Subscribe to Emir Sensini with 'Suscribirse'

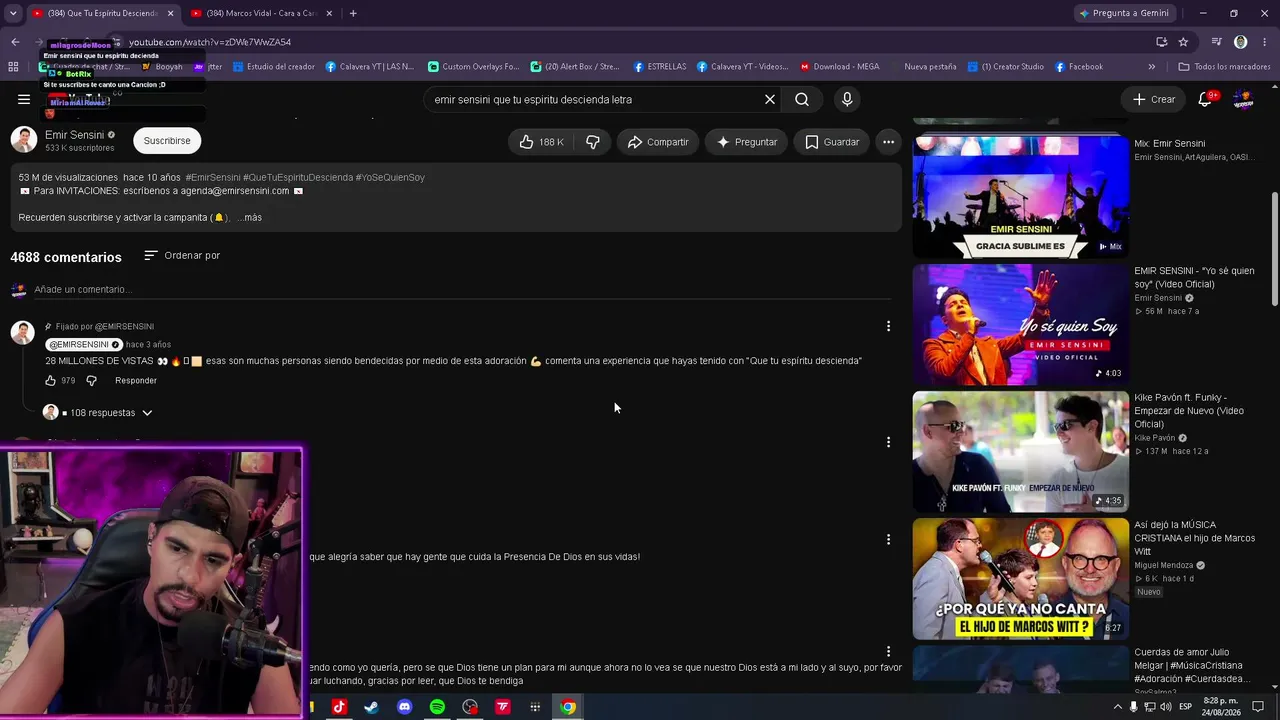(167, 141)
